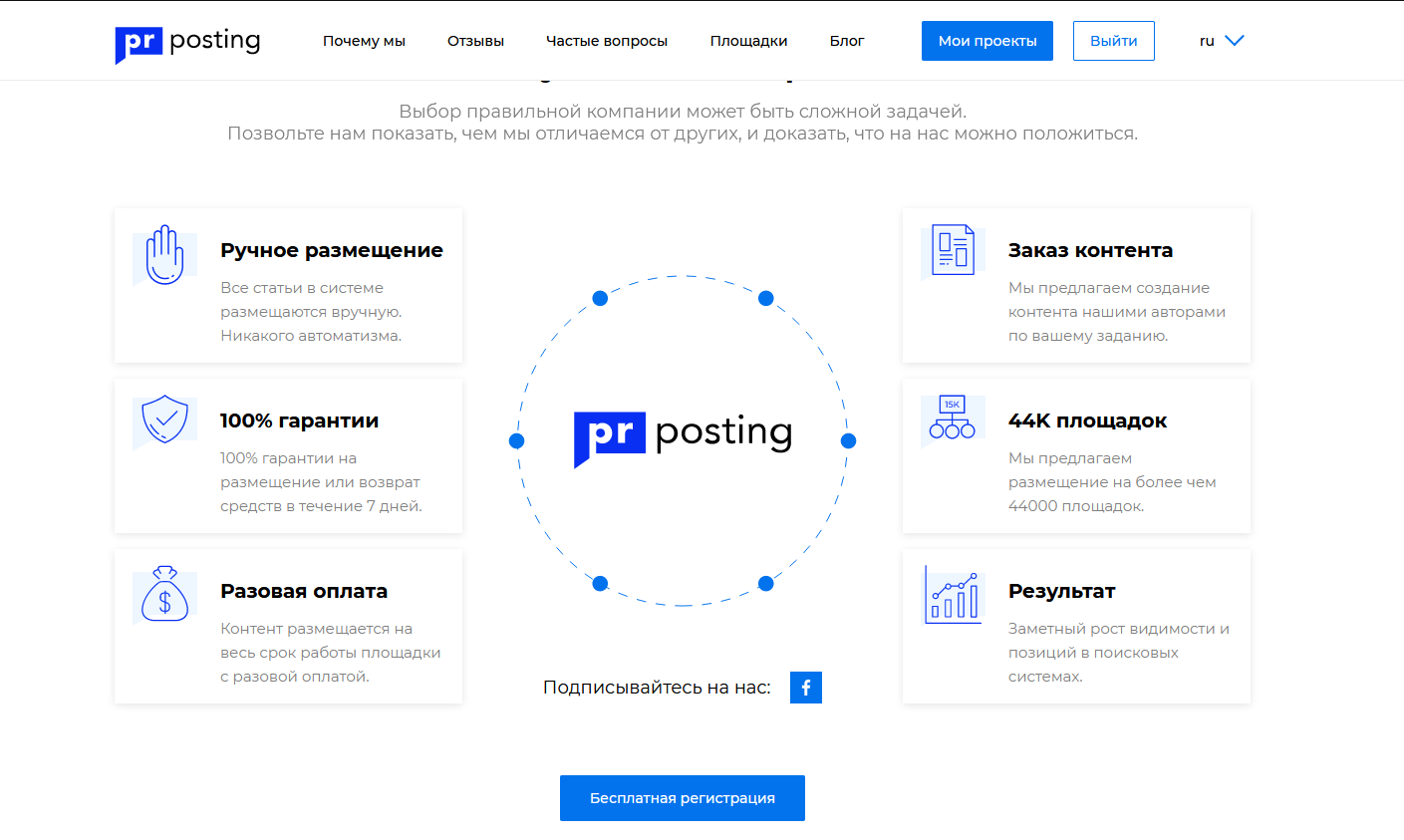Click the large PRposting logo in circle

(683, 438)
